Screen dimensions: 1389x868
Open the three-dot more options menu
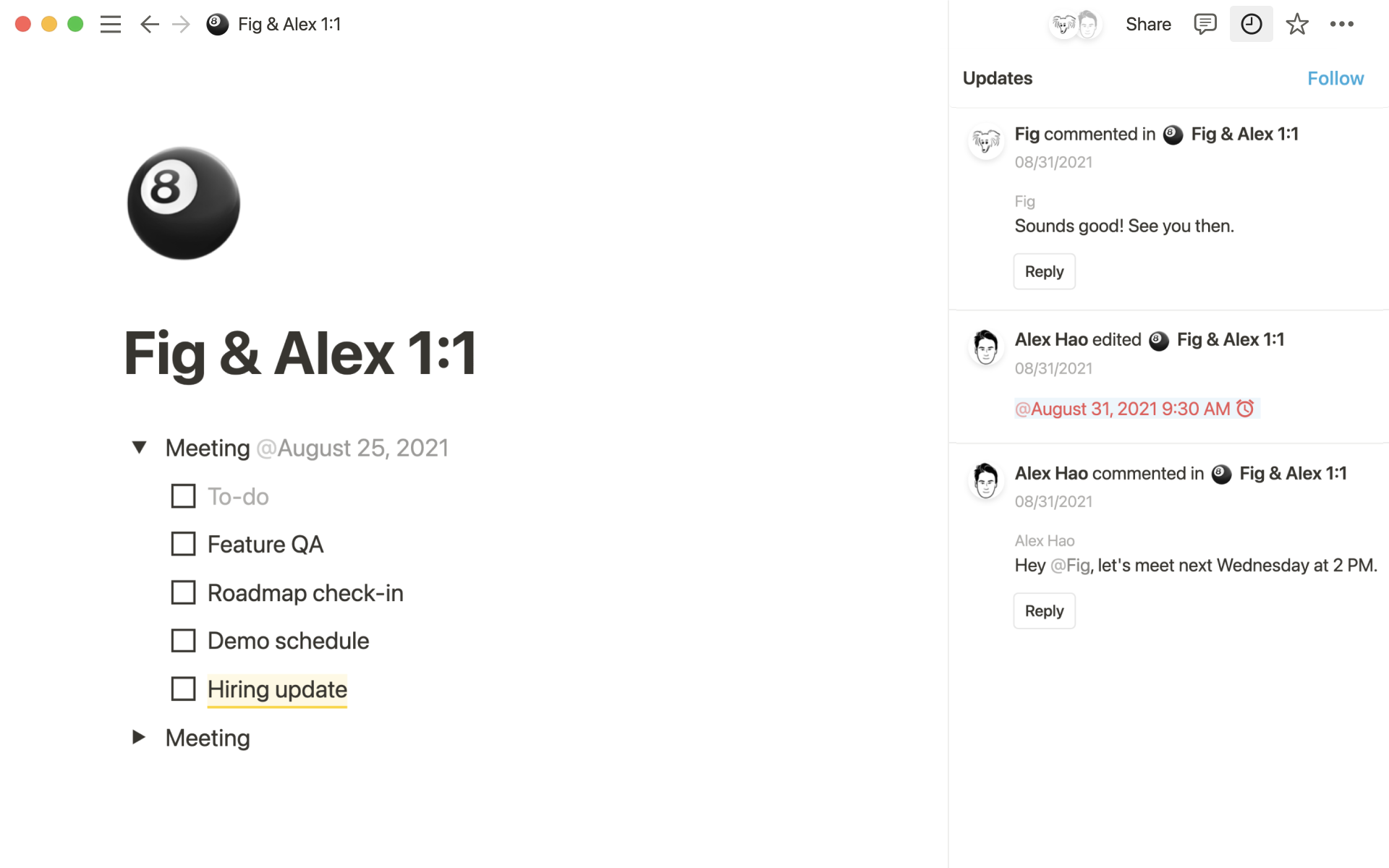1341,25
